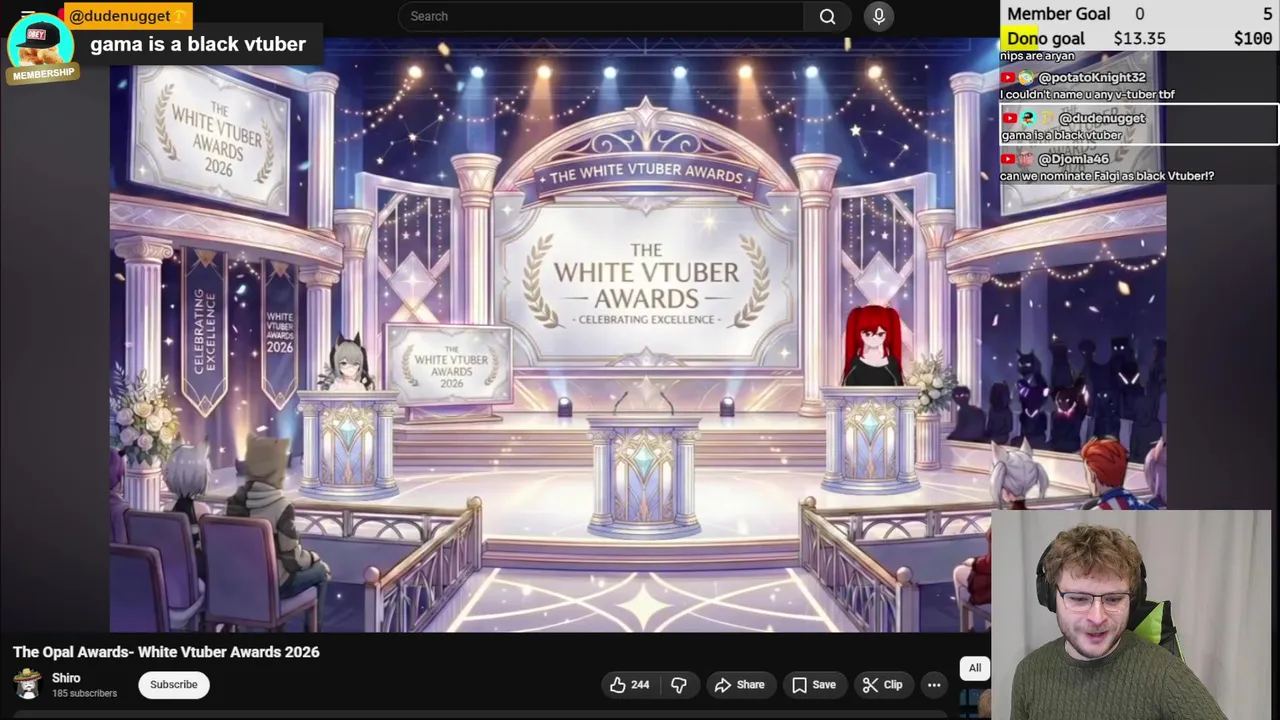The image size is (1280, 720).
Task: Open the Shiro channel name link
Action: tap(66, 678)
